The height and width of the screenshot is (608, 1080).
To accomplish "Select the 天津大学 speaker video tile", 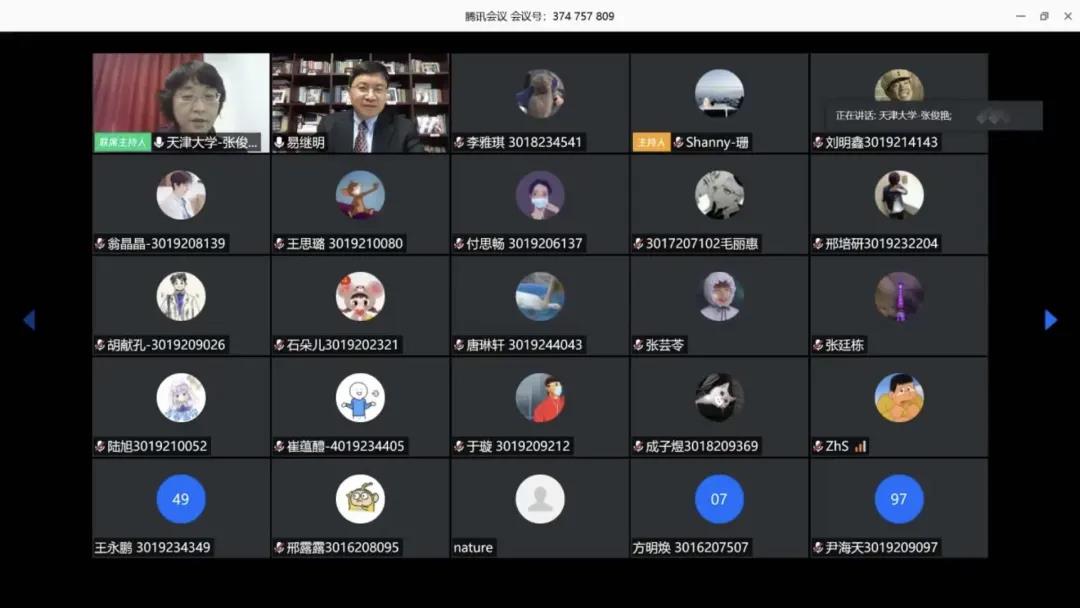I will [x=181, y=95].
